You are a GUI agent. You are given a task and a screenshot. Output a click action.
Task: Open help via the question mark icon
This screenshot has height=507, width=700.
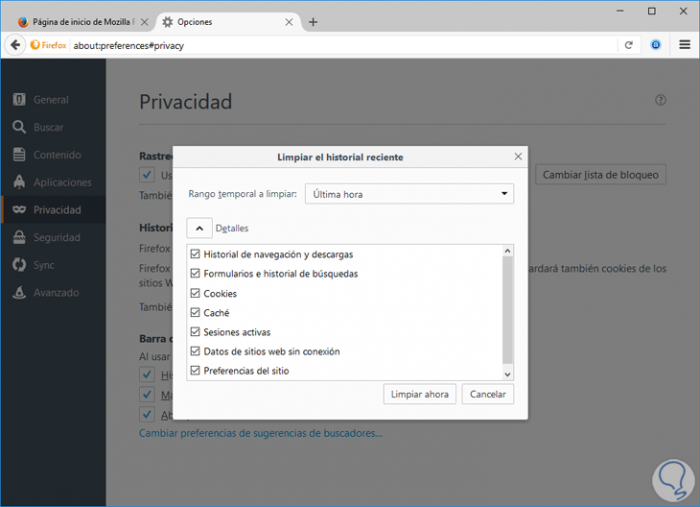point(660,100)
